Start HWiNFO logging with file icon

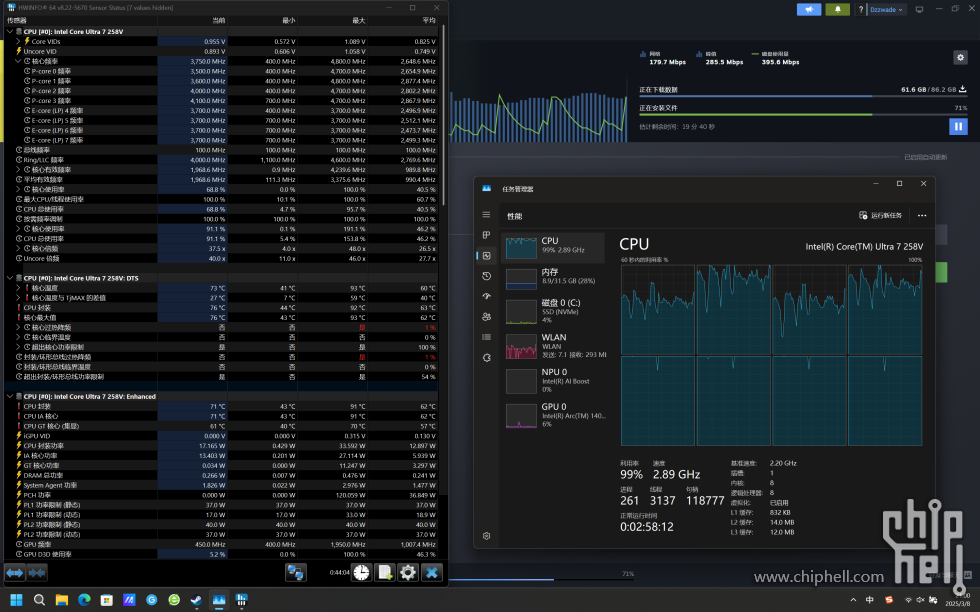point(384,572)
